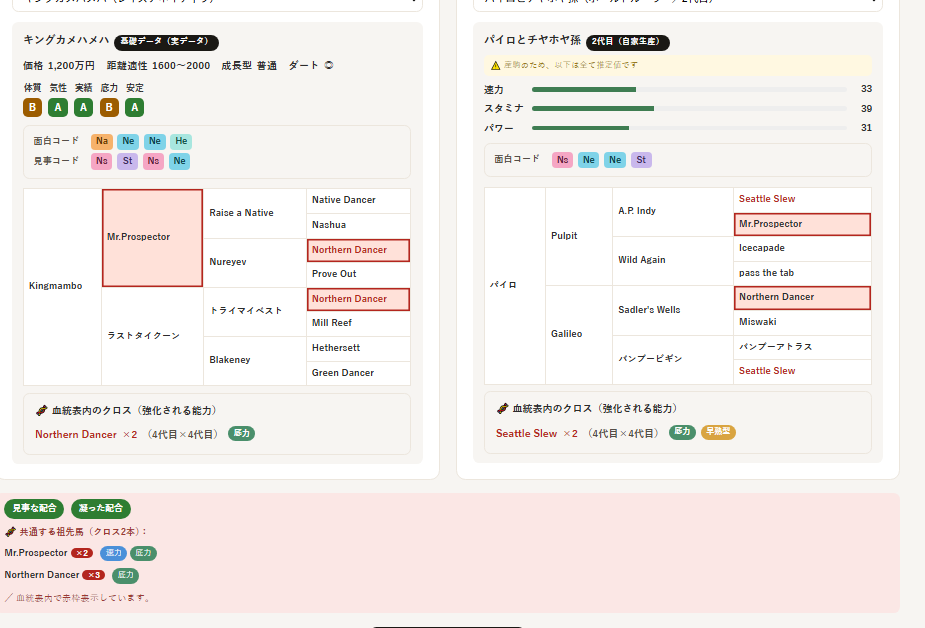
Task: Select the Seattle Slew cell beside A.P. Indy
Action: 802,199
